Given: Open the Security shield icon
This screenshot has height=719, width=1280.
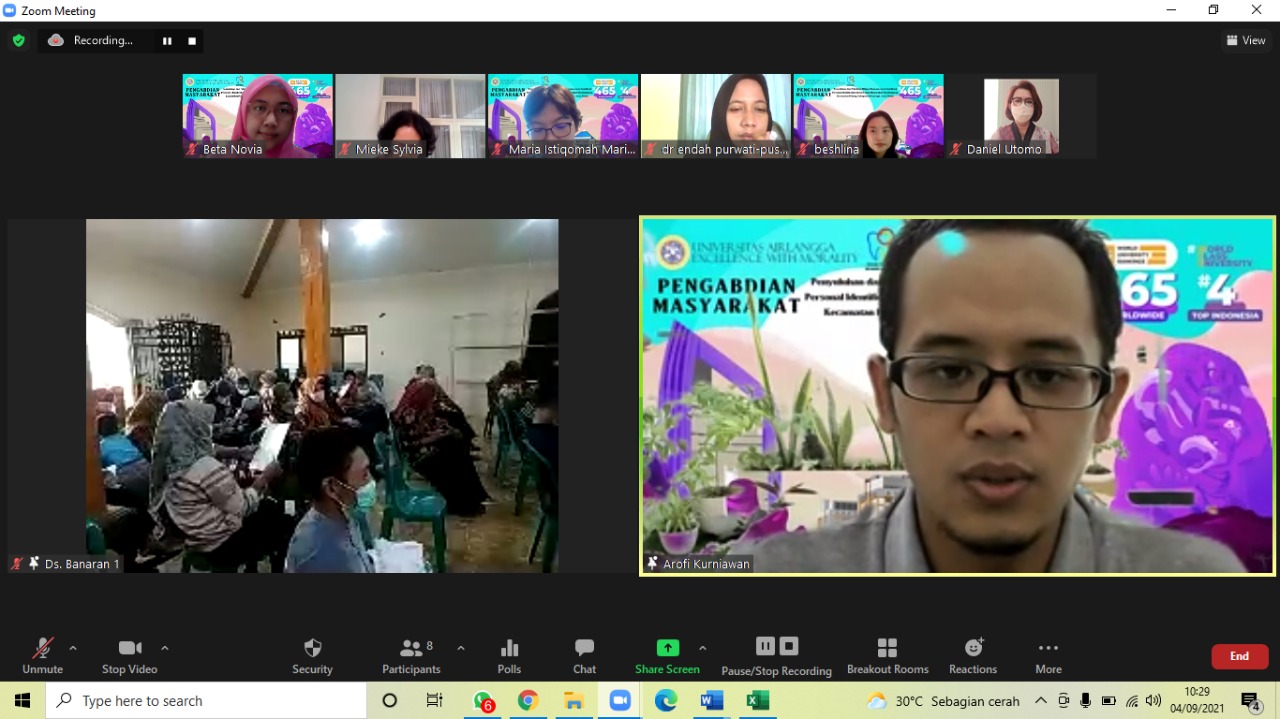Looking at the screenshot, I should [x=312, y=648].
